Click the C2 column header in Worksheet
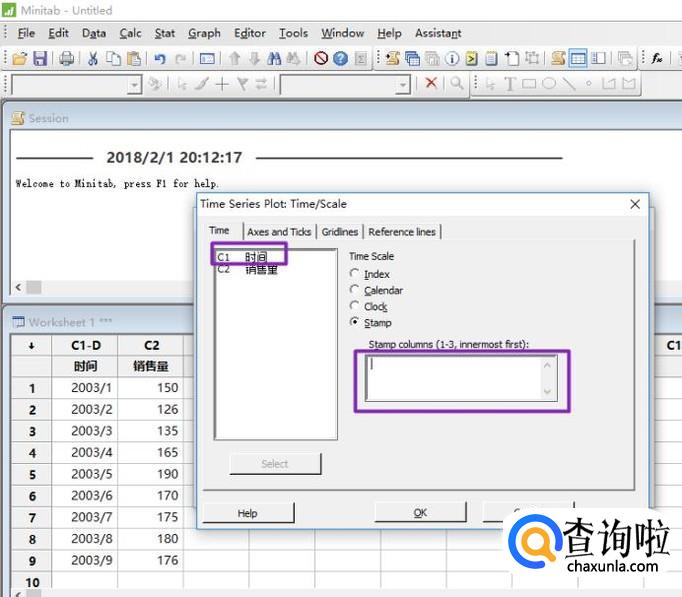Image resolution: width=682 pixels, height=597 pixels. click(x=151, y=346)
